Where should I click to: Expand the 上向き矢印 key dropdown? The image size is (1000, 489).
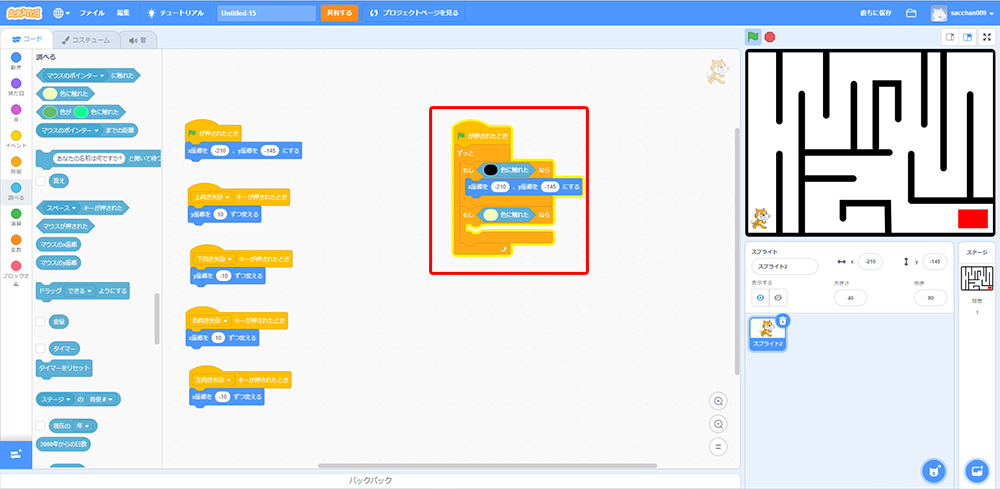click(x=229, y=198)
